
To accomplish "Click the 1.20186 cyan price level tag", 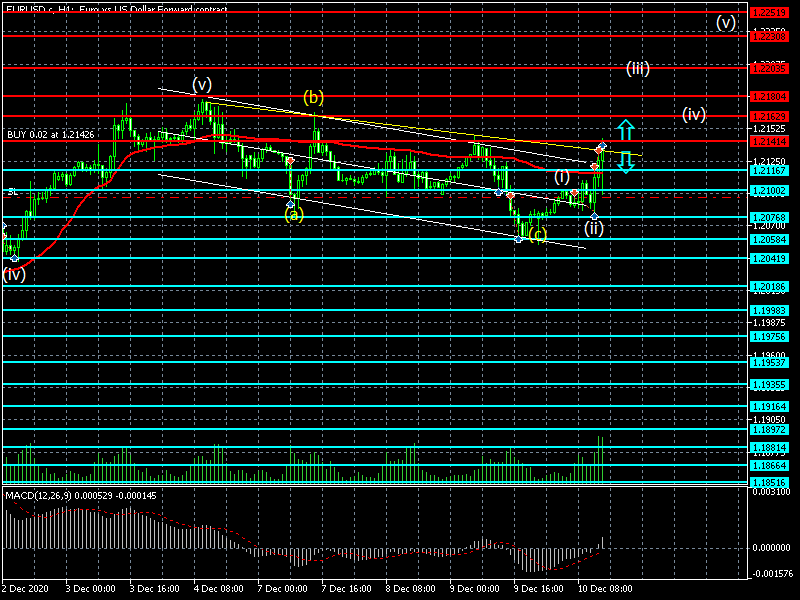I will 768,287.
